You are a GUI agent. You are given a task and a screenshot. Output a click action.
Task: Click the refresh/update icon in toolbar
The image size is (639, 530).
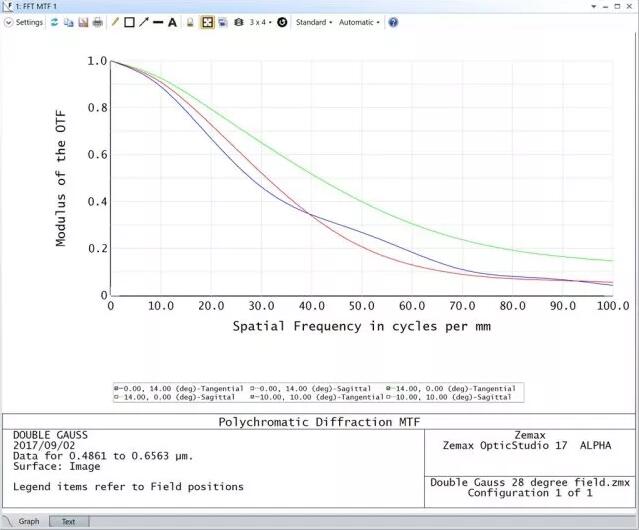(54, 22)
